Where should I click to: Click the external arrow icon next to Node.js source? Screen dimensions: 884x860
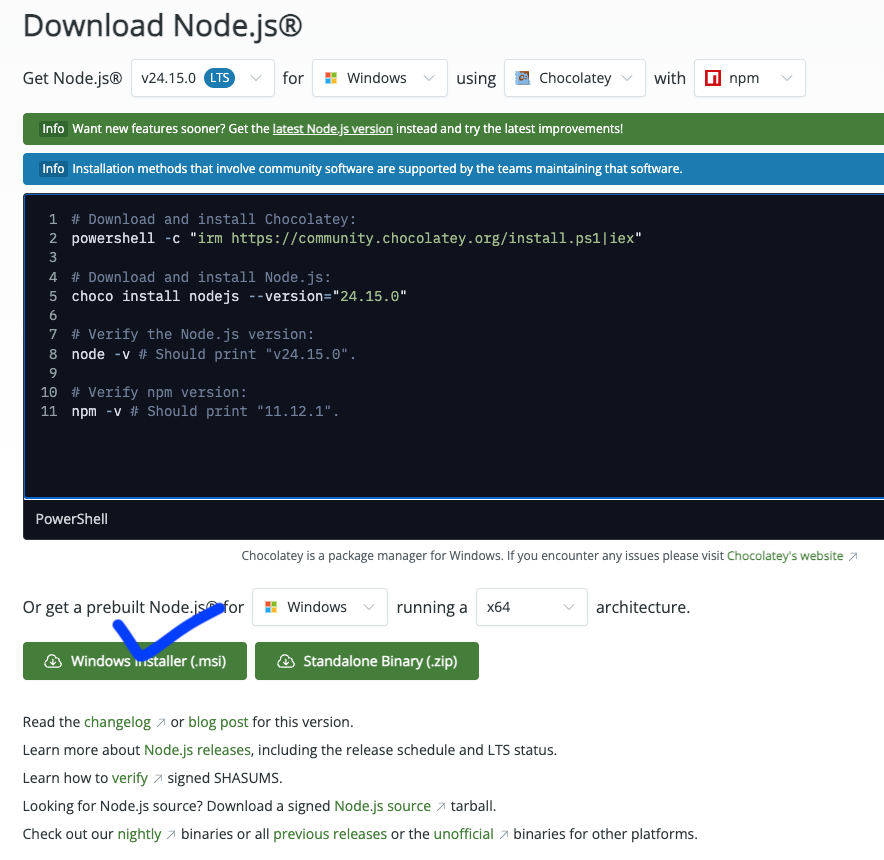(441, 807)
